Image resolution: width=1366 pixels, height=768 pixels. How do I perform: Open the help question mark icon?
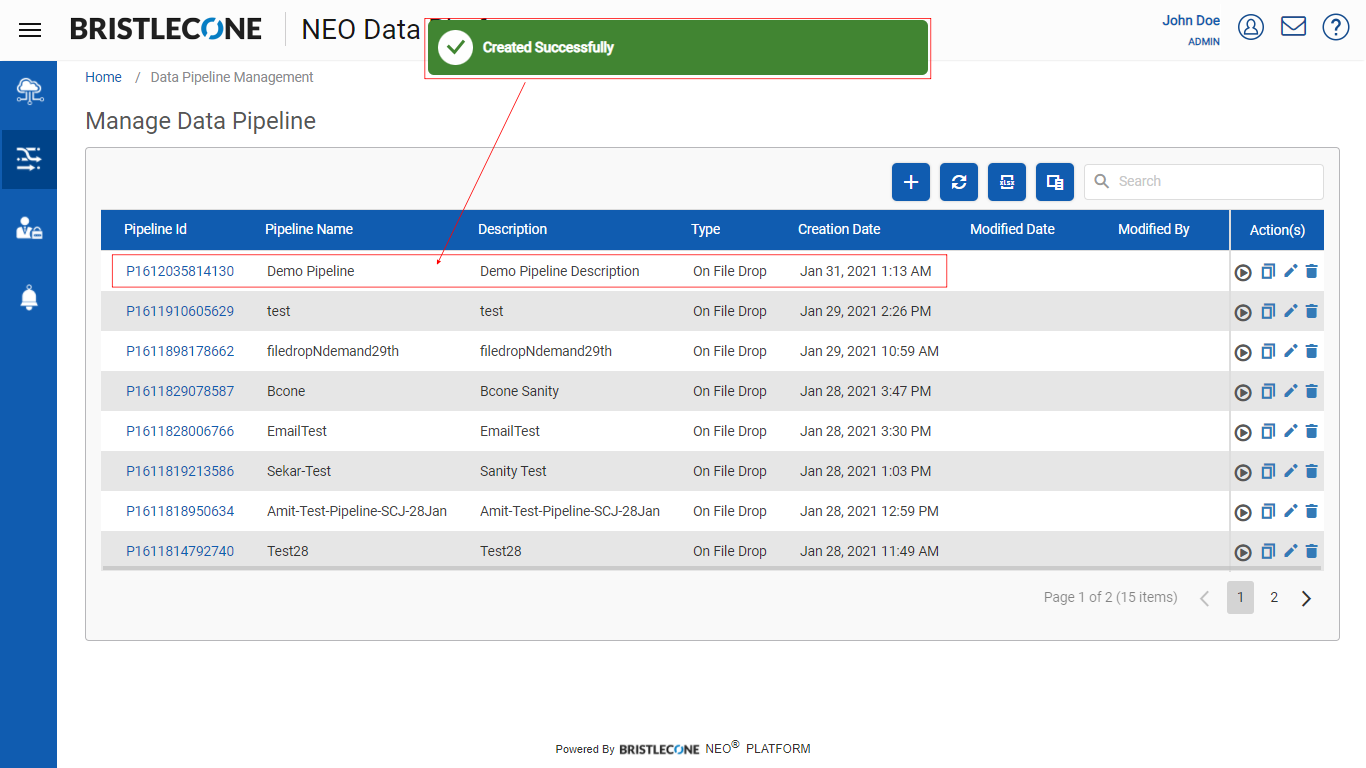click(1336, 27)
